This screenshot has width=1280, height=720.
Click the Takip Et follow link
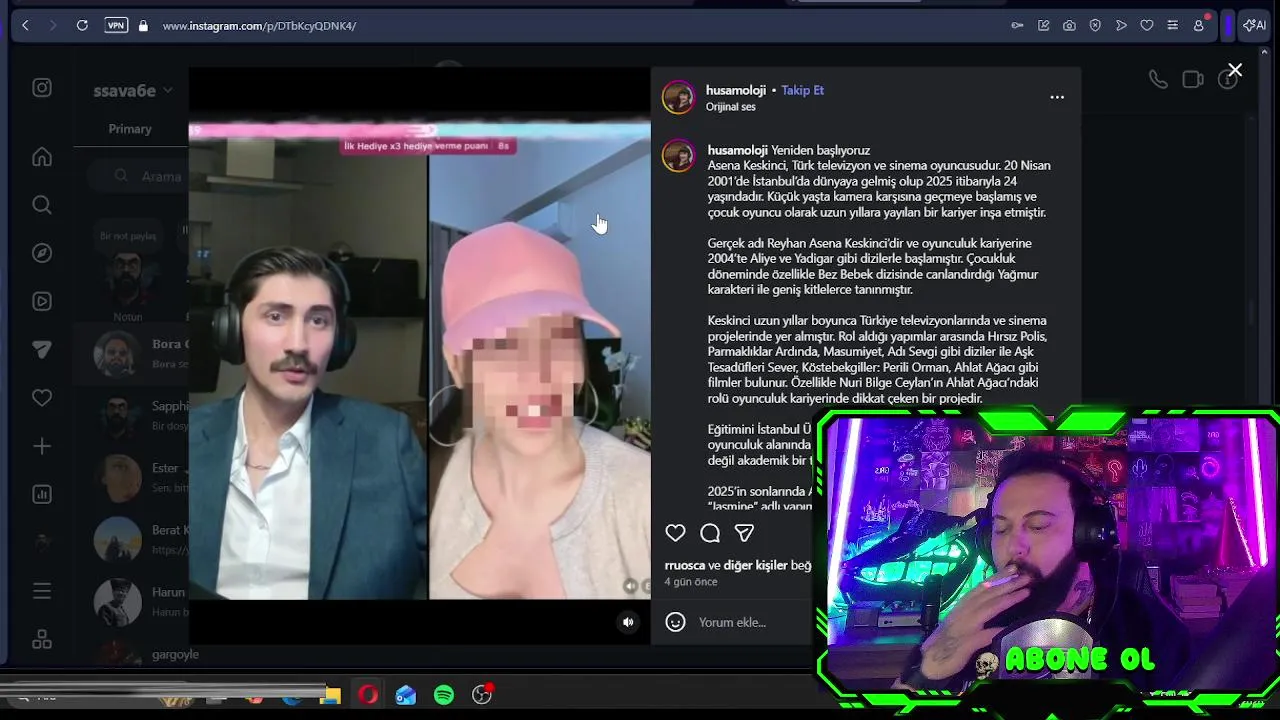tap(802, 90)
